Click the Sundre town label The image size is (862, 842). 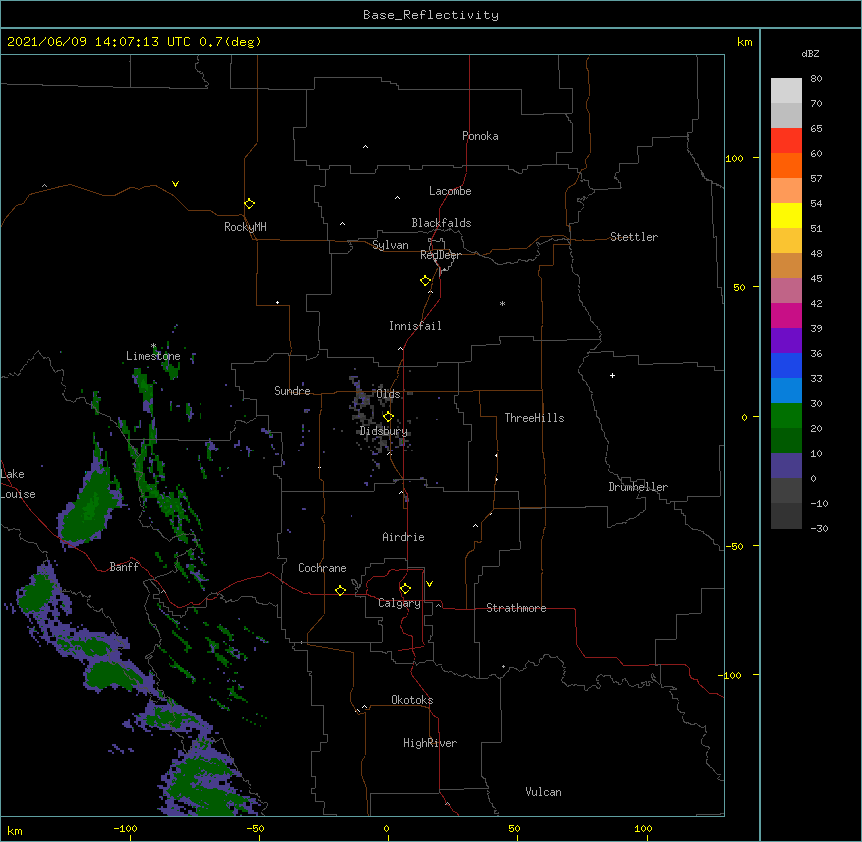tap(292, 391)
